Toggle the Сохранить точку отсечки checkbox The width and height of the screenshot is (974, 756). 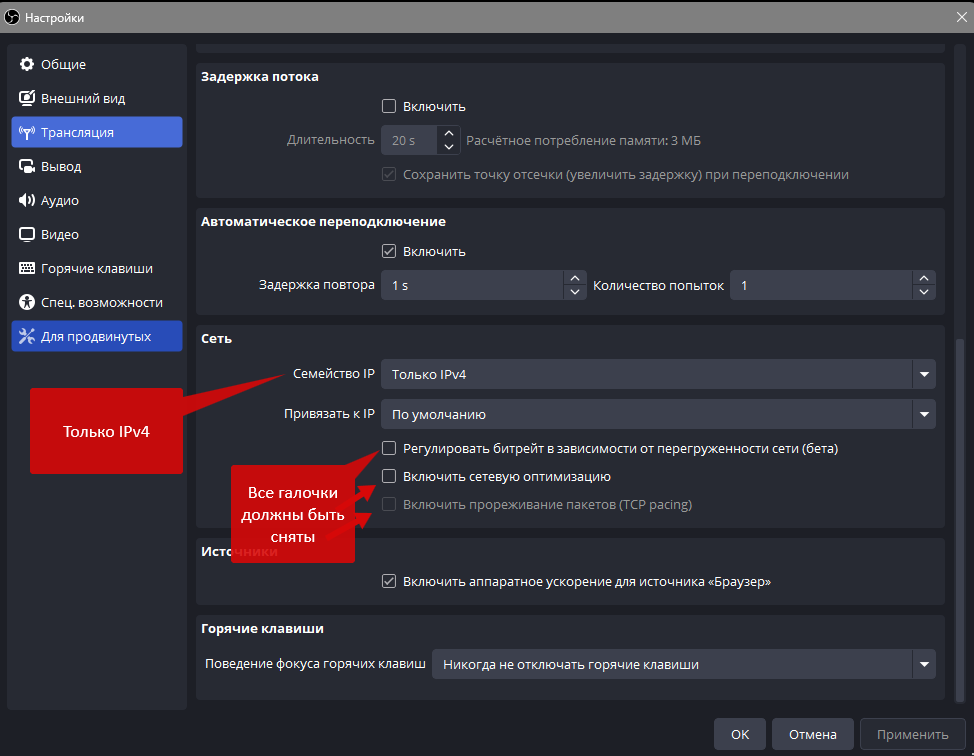point(389,174)
